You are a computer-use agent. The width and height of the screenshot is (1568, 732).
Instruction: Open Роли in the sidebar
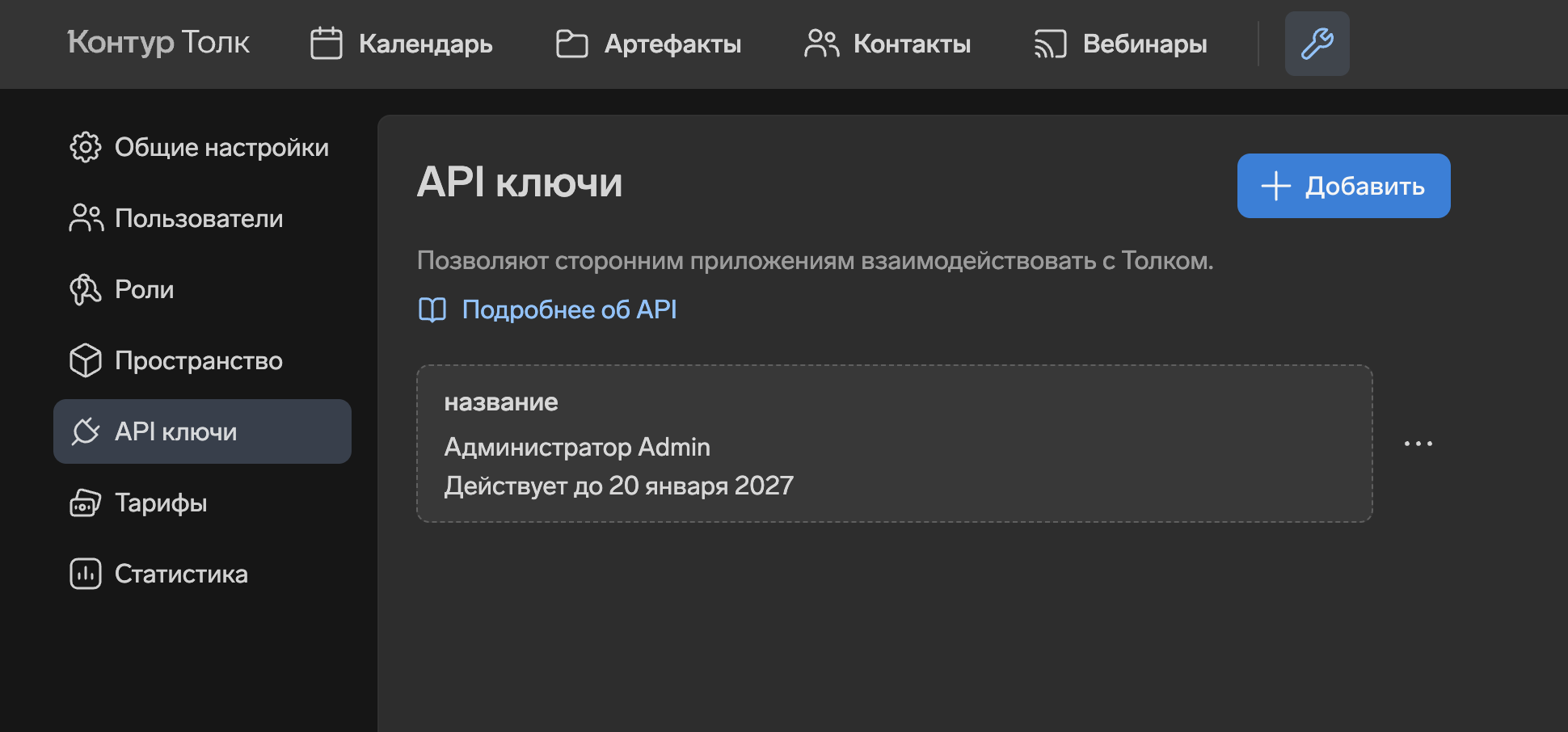click(202, 289)
